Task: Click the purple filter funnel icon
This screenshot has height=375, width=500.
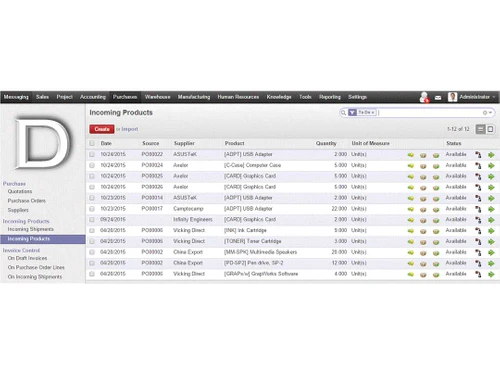Action: (352, 113)
